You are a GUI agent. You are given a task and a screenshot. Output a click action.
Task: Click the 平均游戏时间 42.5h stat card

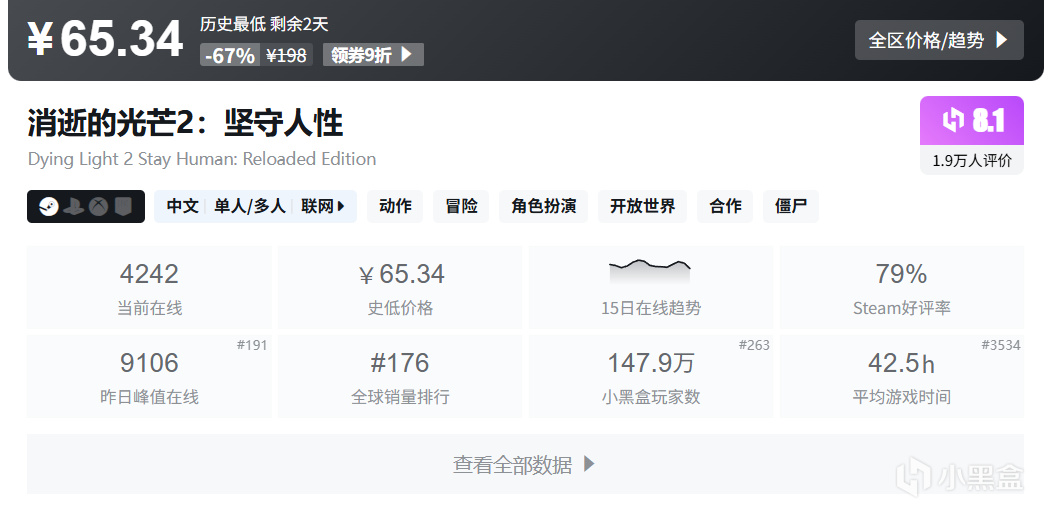pyautogui.click(x=902, y=376)
